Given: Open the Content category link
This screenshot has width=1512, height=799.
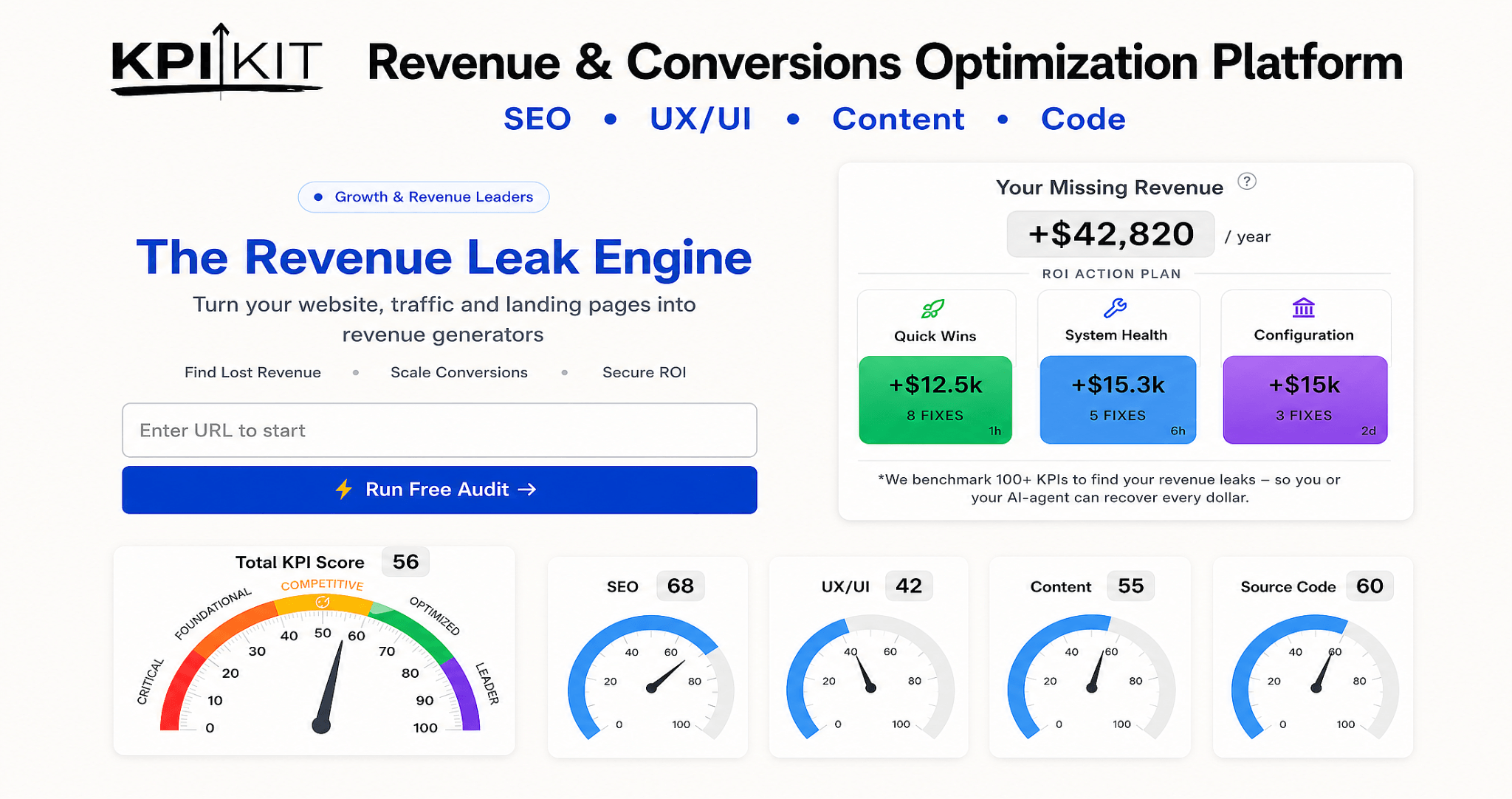Looking at the screenshot, I should click(x=898, y=119).
